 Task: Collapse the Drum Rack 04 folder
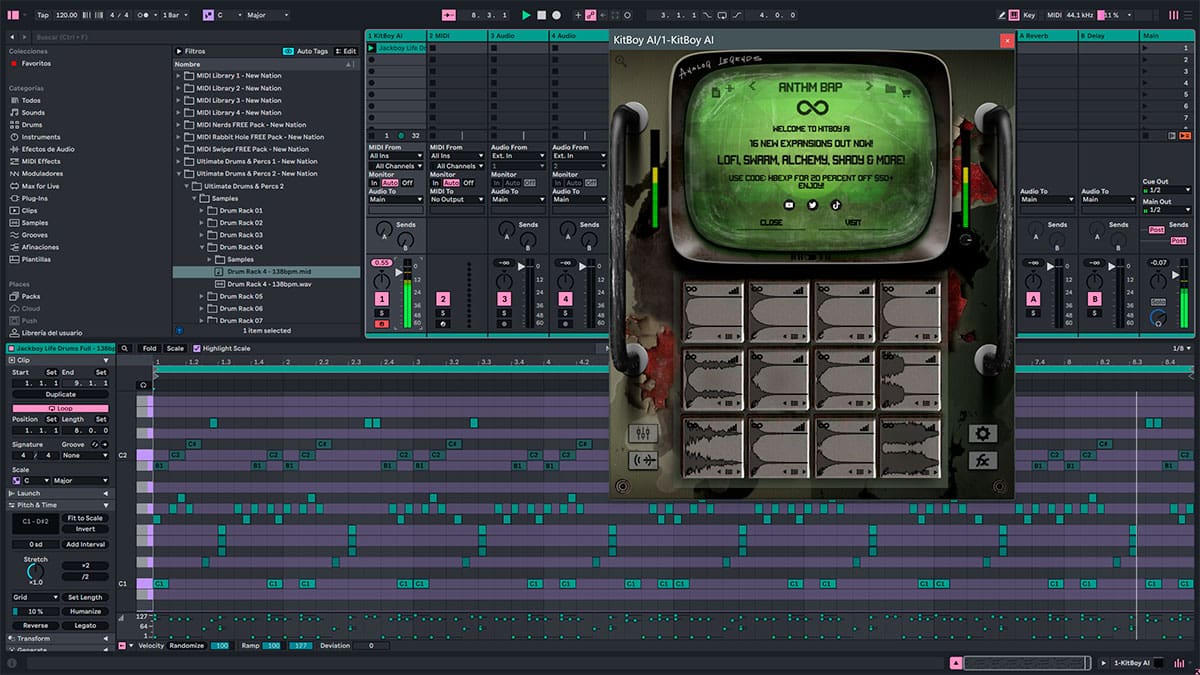pyautogui.click(x=202, y=247)
